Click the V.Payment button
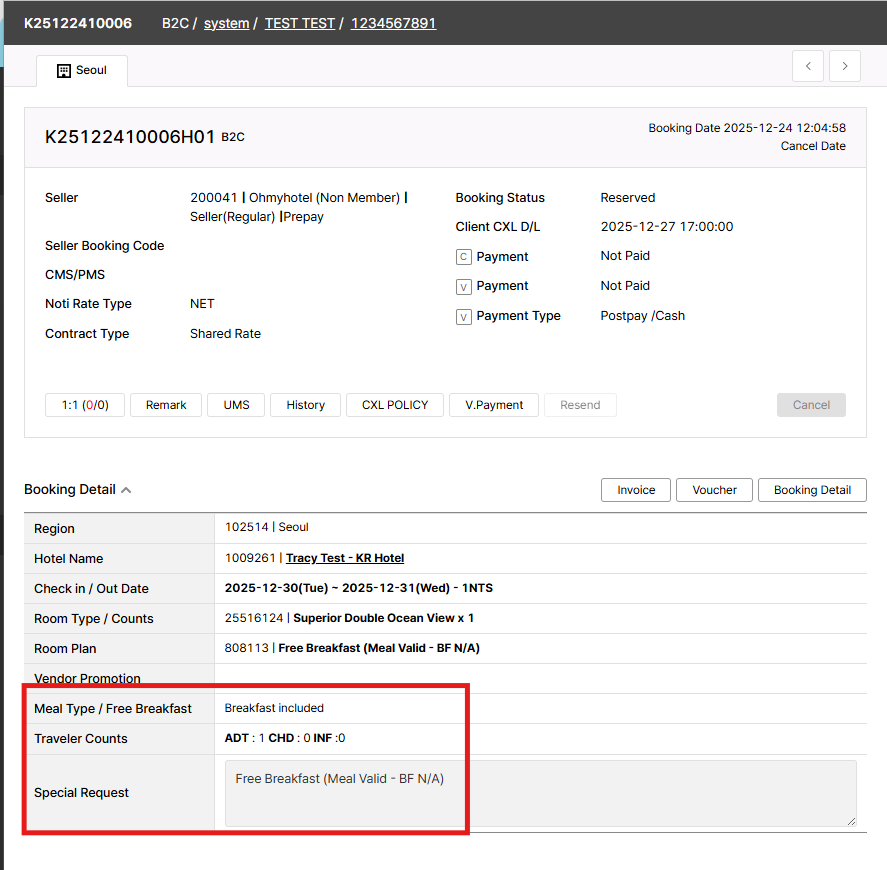887x870 pixels. [x=494, y=405]
